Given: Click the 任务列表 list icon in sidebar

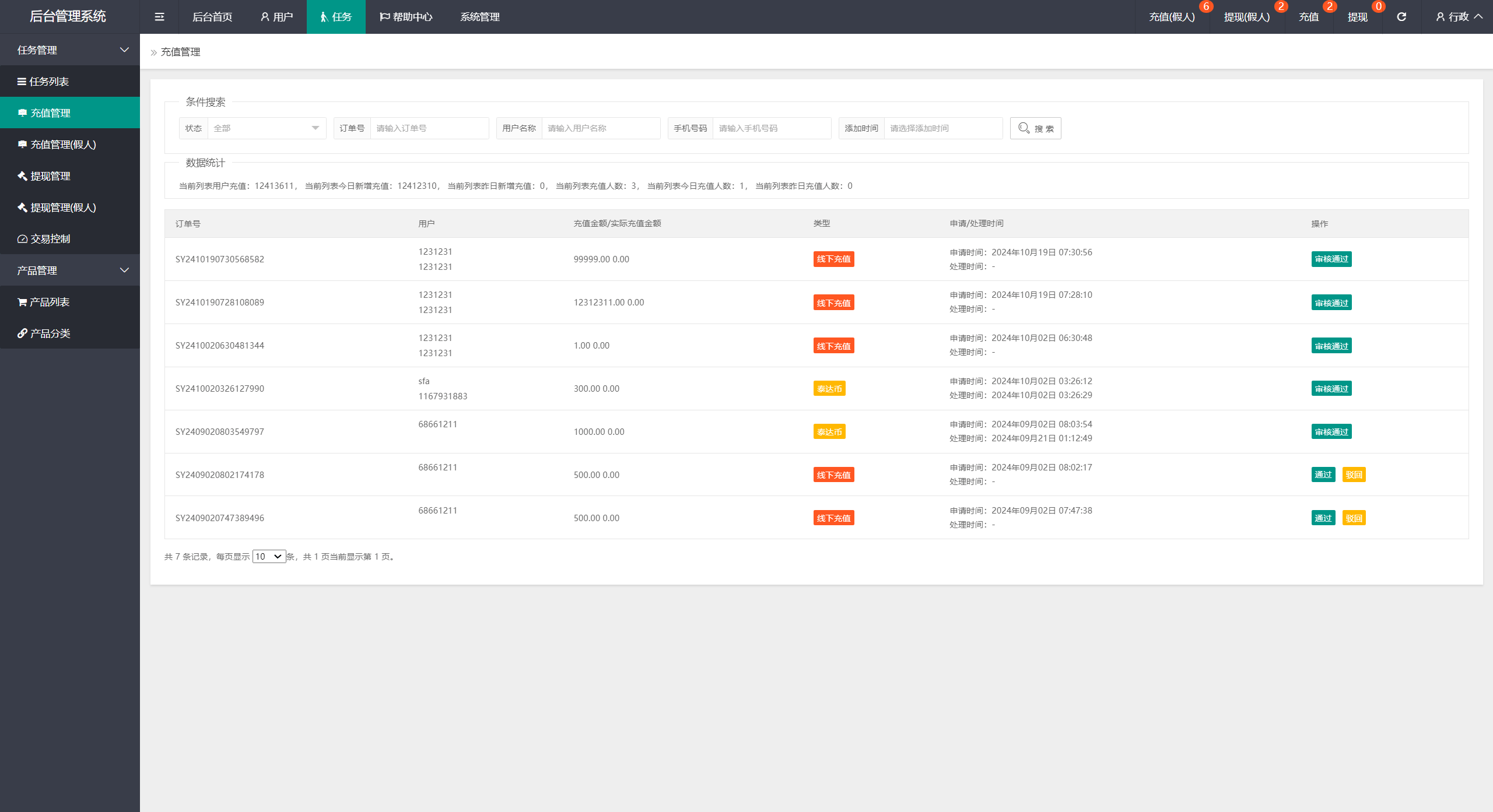Looking at the screenshot, I should pyautogui.click(x=22, y=82).
